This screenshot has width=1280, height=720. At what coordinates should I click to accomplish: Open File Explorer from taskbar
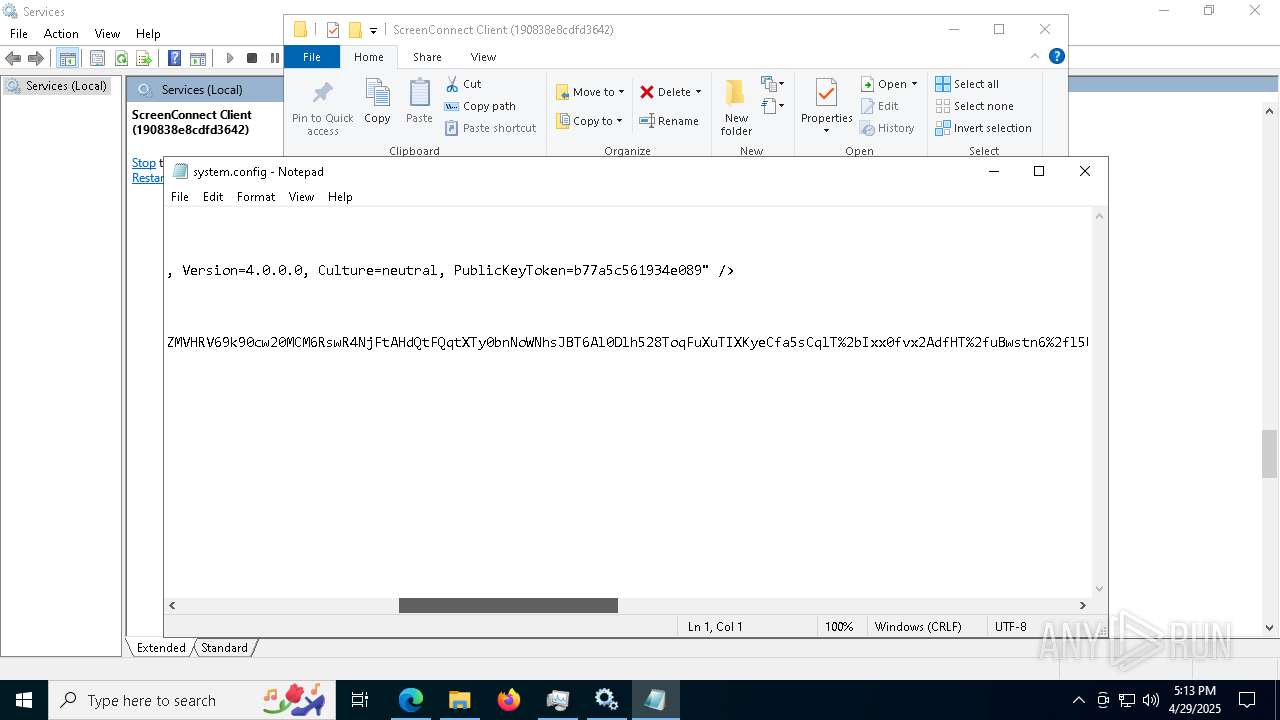(459, 700)
